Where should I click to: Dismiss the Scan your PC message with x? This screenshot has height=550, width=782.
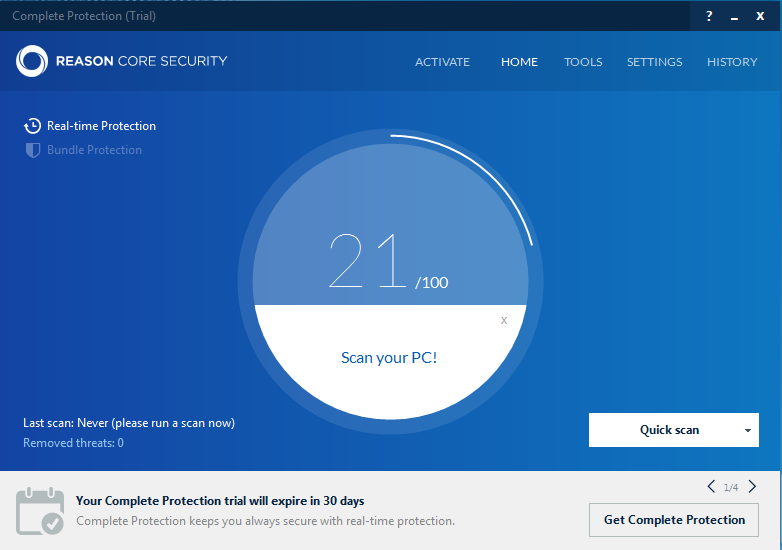coord(504,320)
